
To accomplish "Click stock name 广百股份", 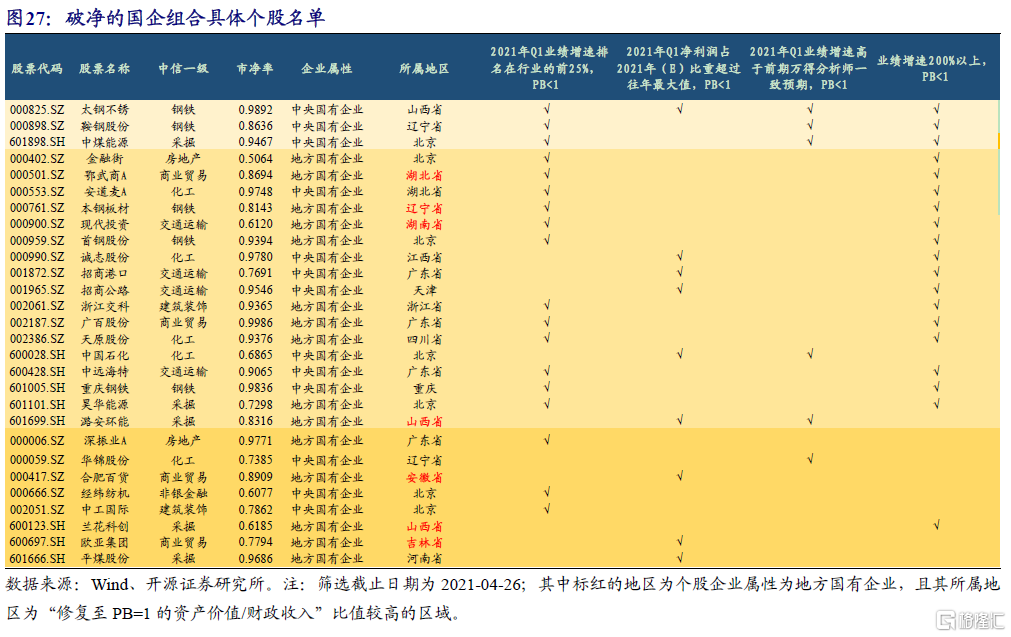I will [x=104, y=322].
